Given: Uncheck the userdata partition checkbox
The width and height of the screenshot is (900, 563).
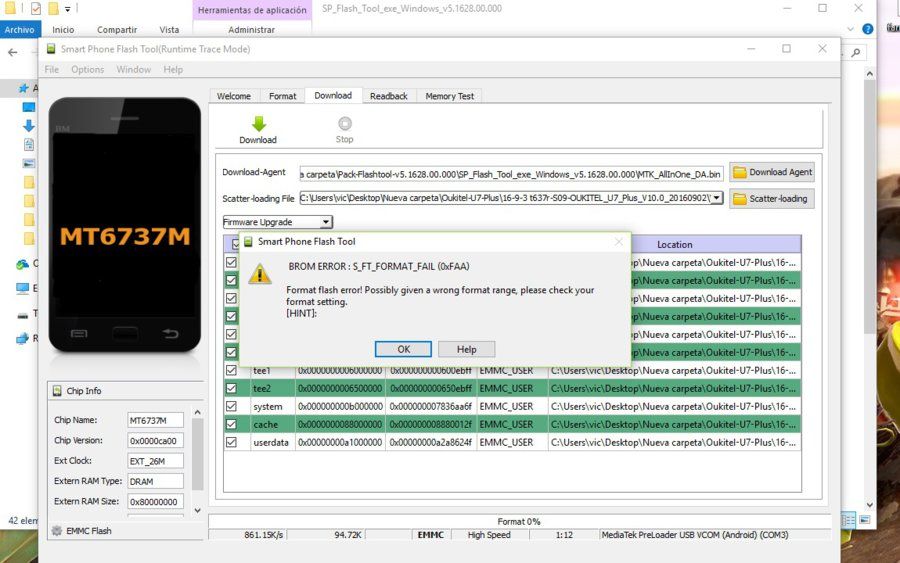Looking at the screenshot, I should point(231,442).
